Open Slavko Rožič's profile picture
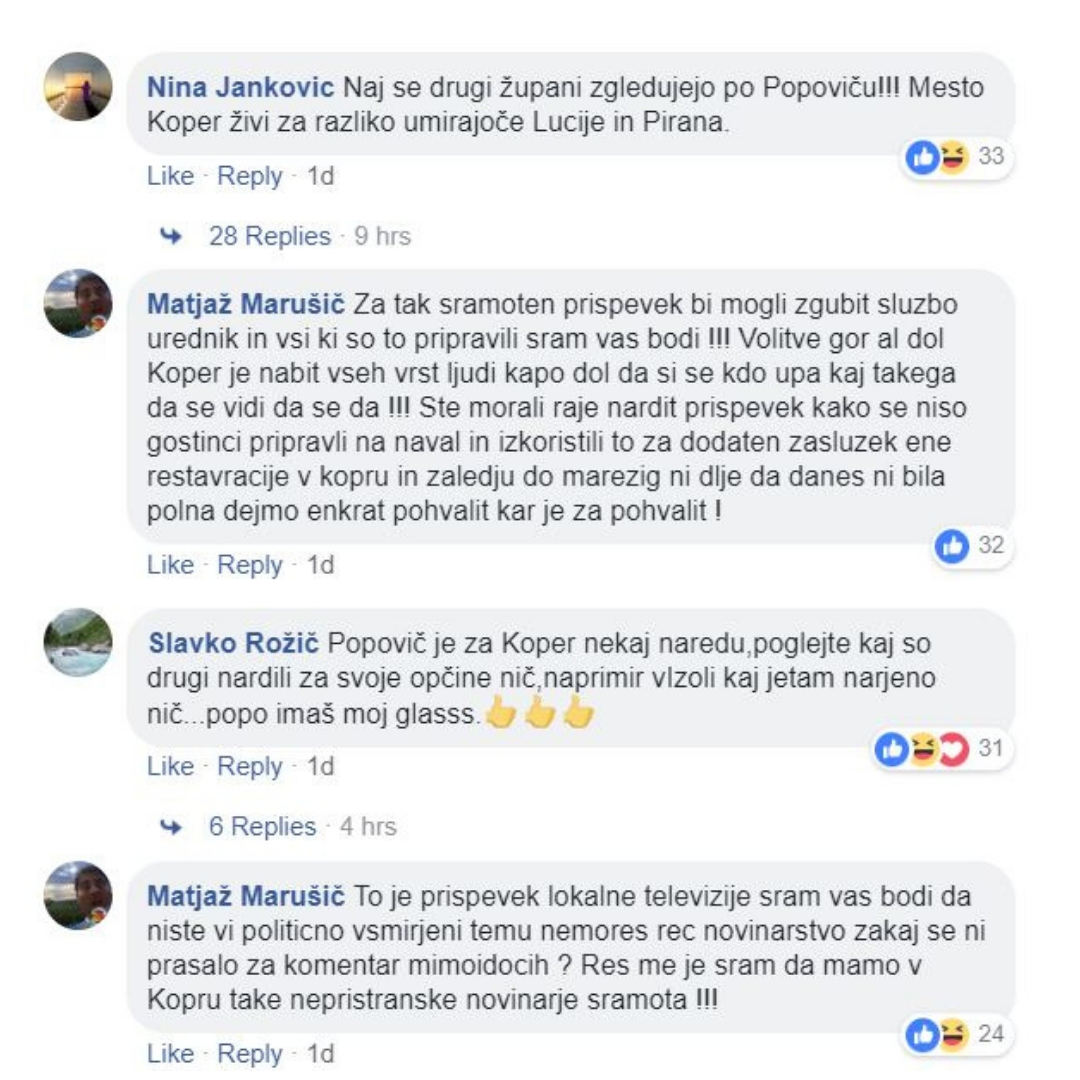This screenshot has width=1080, height=1080. pos(78,642)
